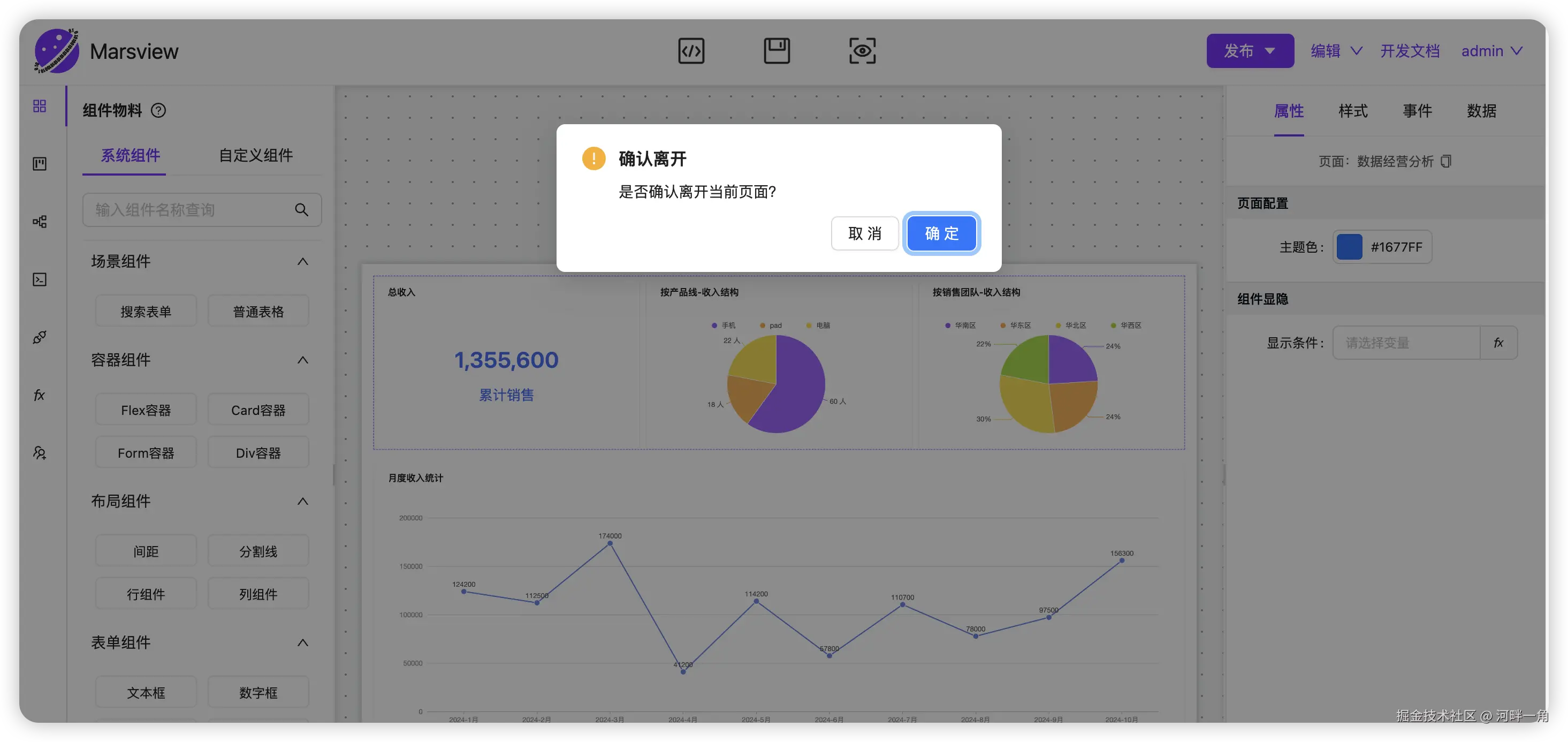Click the copy icon beside page name 数据经营分析
The height and width of the screenshot is (742, 1568).
1447,161
